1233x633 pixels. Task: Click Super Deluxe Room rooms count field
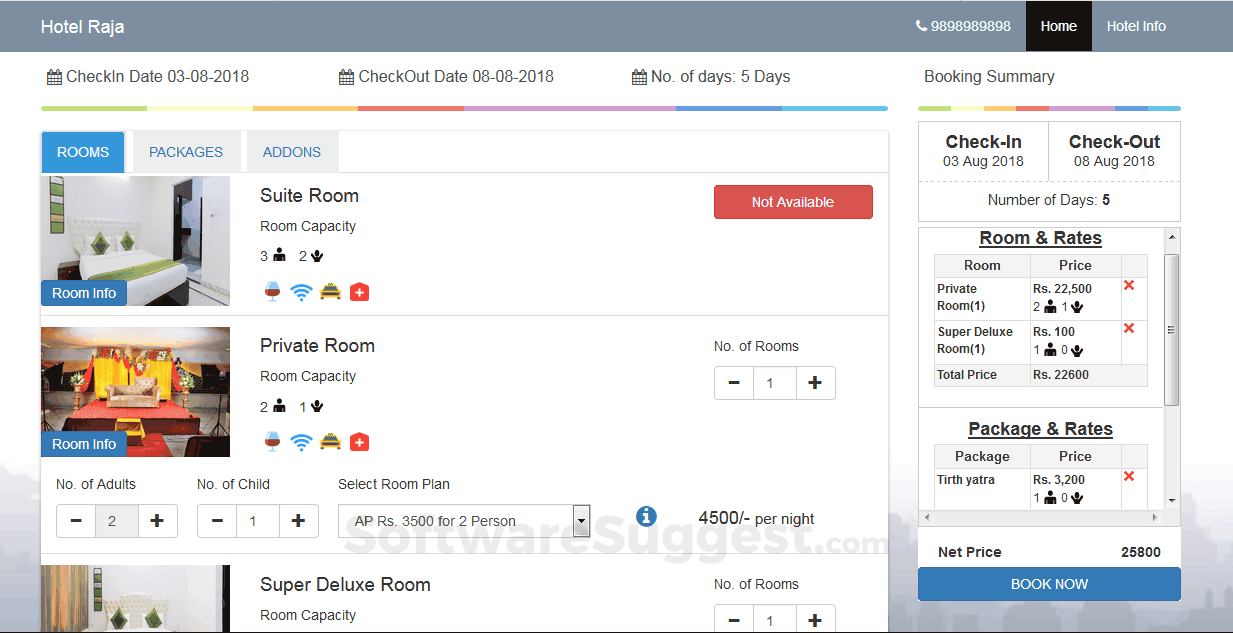coord(775,619)
